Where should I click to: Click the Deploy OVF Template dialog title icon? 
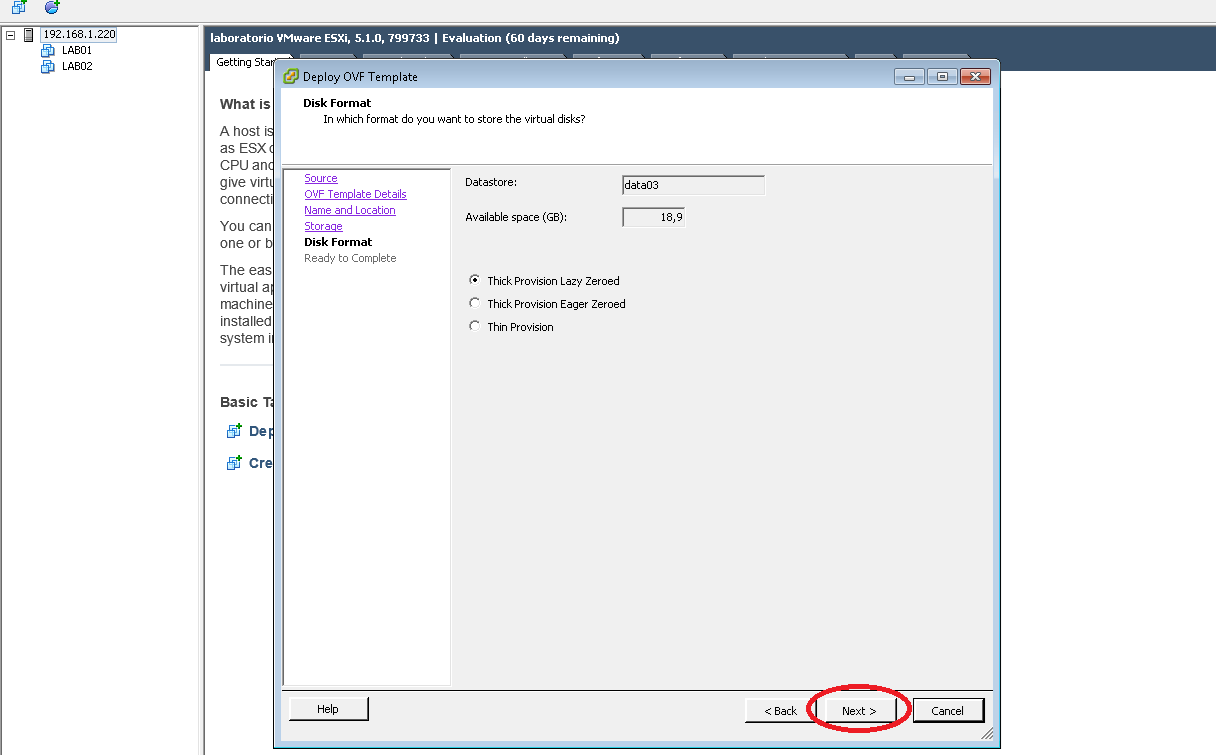point(291,76)
